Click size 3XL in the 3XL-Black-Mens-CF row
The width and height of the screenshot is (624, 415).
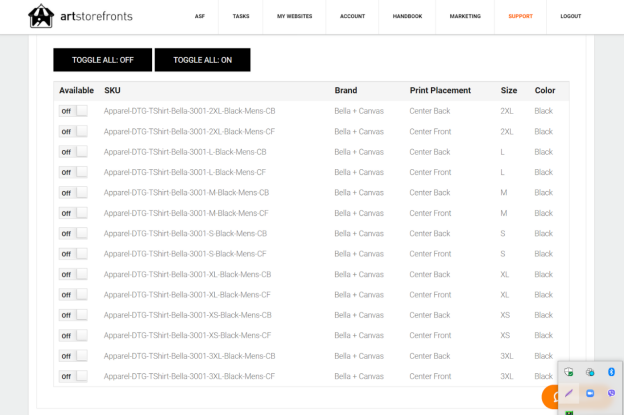(507, 376)
